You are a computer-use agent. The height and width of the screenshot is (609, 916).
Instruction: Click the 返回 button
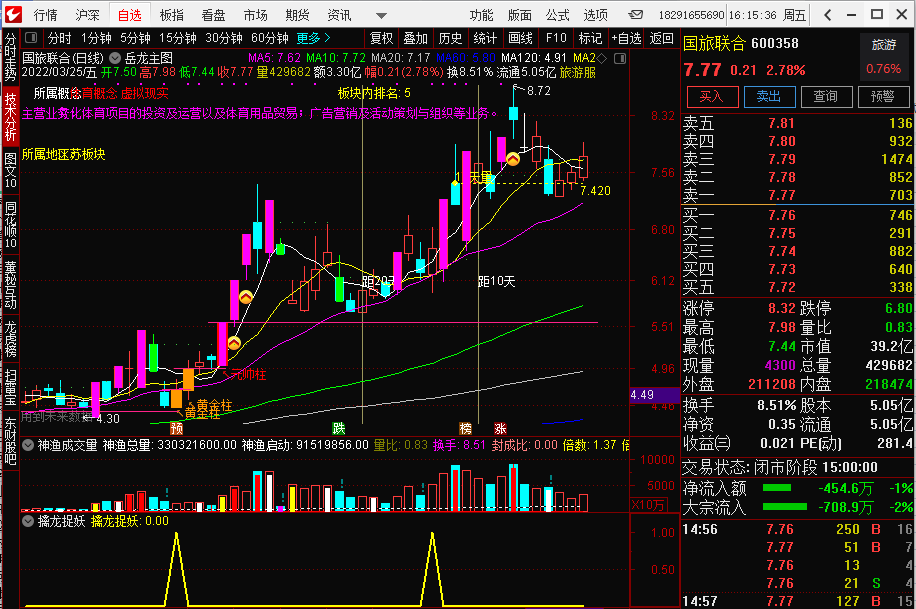661,39
